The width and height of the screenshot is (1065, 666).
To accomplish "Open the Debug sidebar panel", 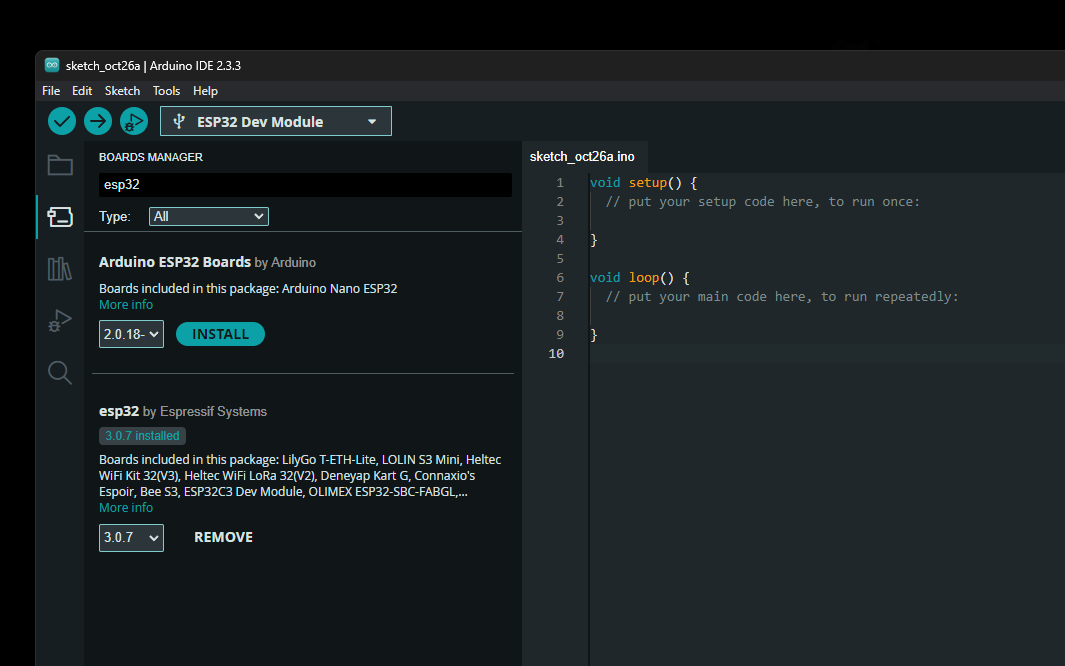I will (59, 320).
